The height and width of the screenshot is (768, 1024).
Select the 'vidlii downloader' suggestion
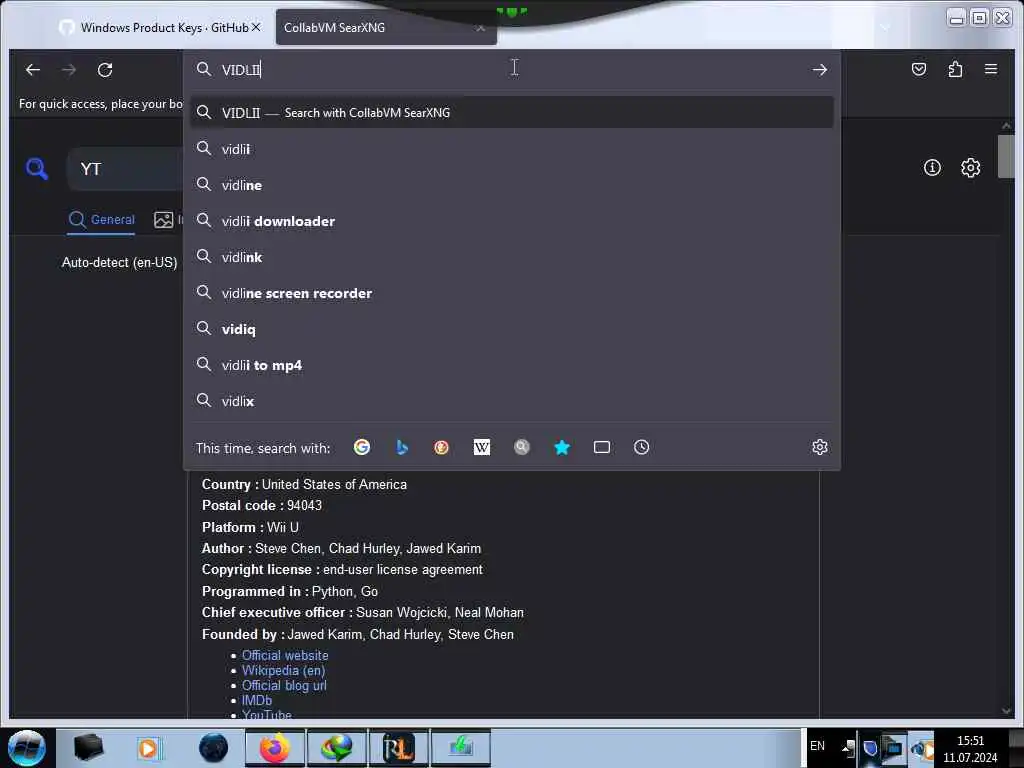tap(512, 221)
